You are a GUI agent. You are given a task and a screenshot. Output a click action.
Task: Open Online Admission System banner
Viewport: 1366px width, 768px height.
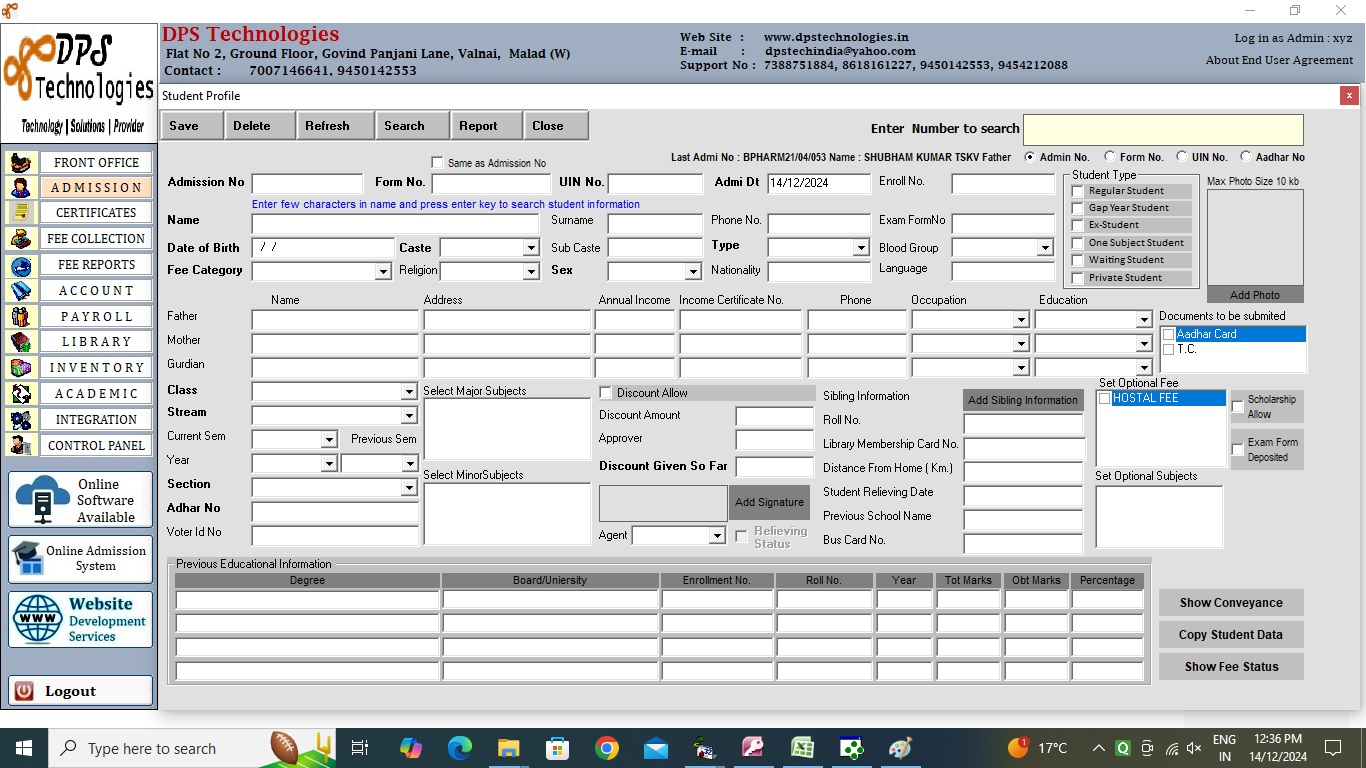coord(81,559)
